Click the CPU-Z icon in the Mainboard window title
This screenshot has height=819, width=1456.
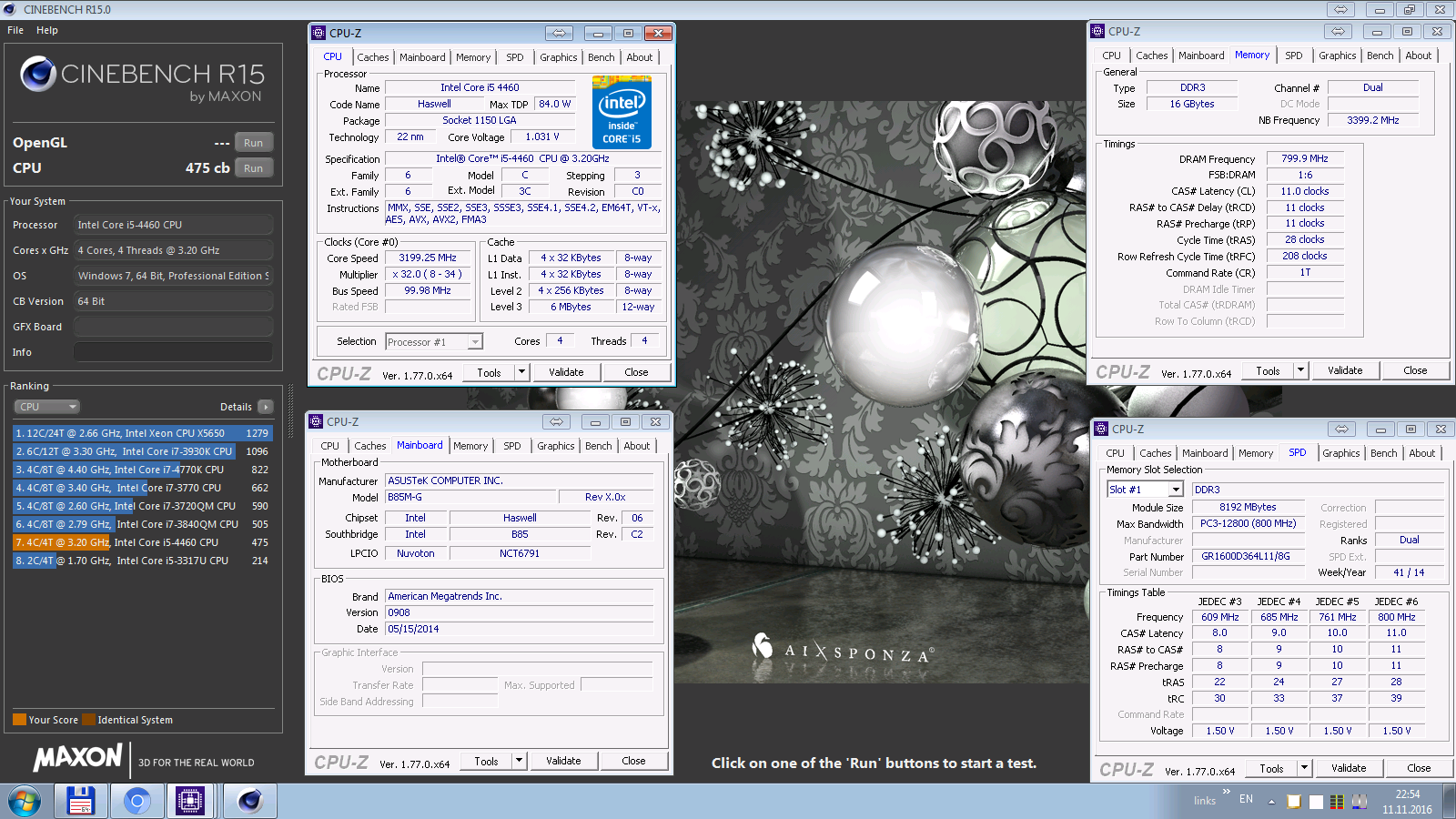[316, 421]
